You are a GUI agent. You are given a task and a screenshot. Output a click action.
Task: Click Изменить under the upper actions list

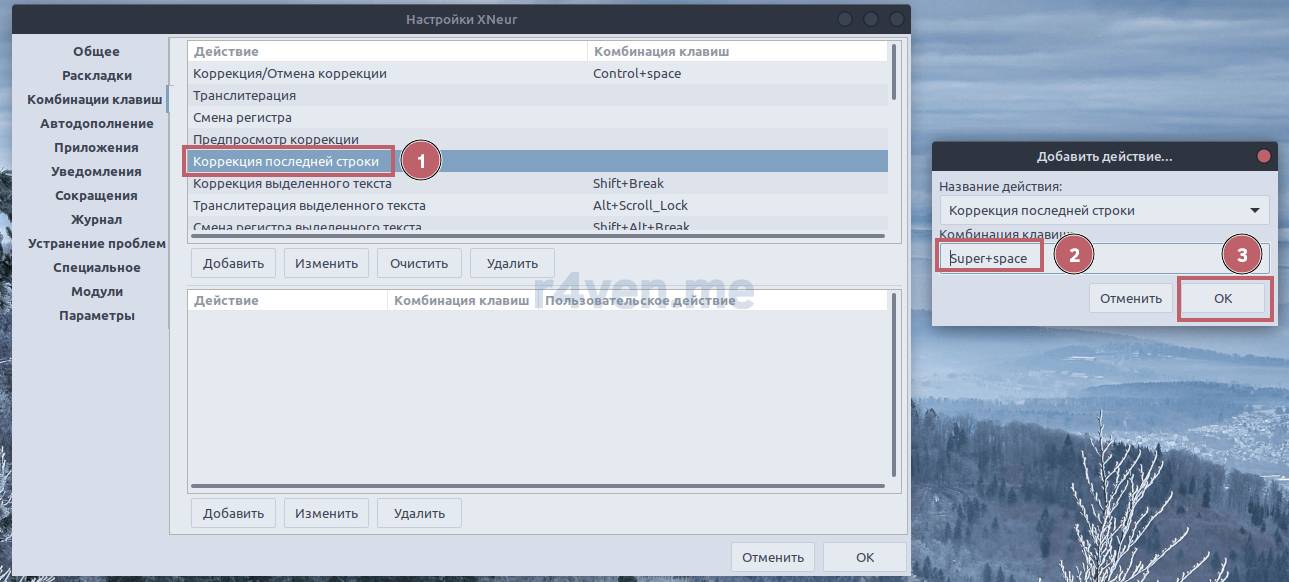click(x=326, y=264)
